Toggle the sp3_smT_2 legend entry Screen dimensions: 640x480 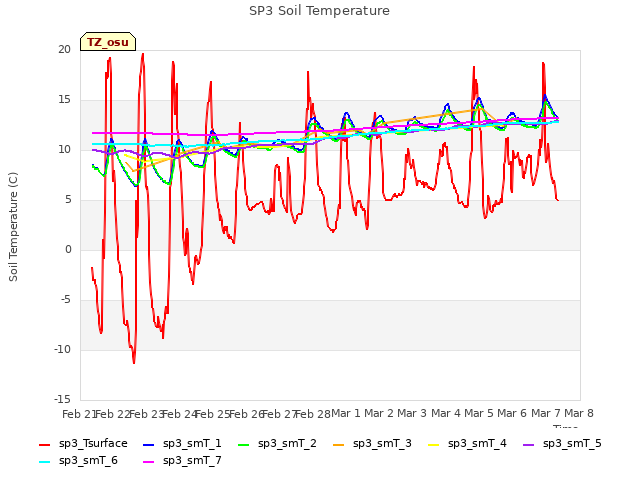277,444
